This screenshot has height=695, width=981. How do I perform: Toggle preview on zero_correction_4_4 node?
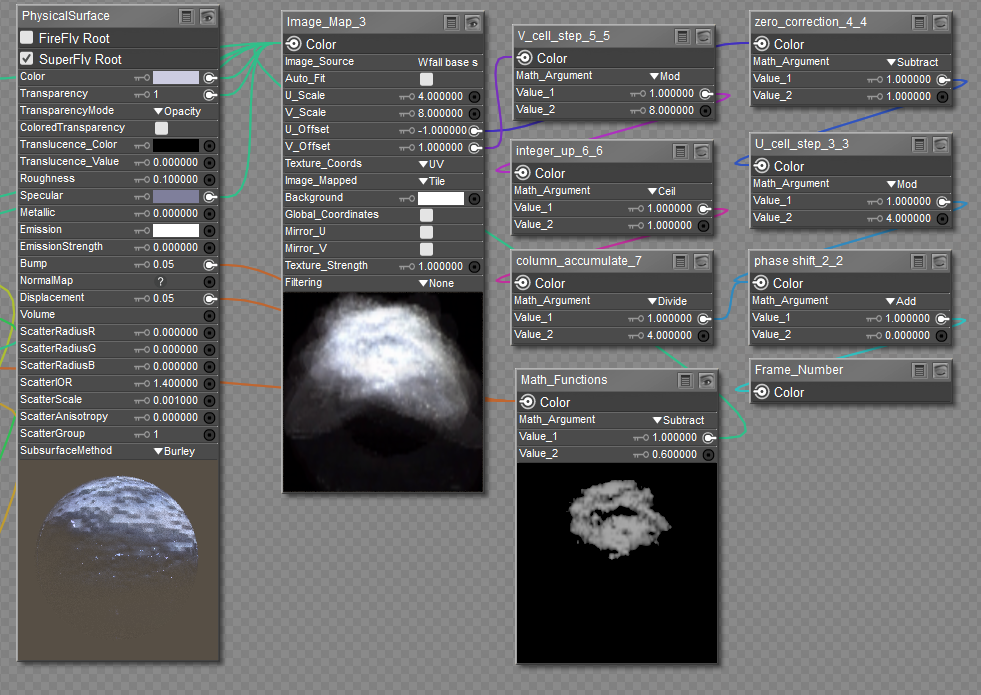coord(941,23)
